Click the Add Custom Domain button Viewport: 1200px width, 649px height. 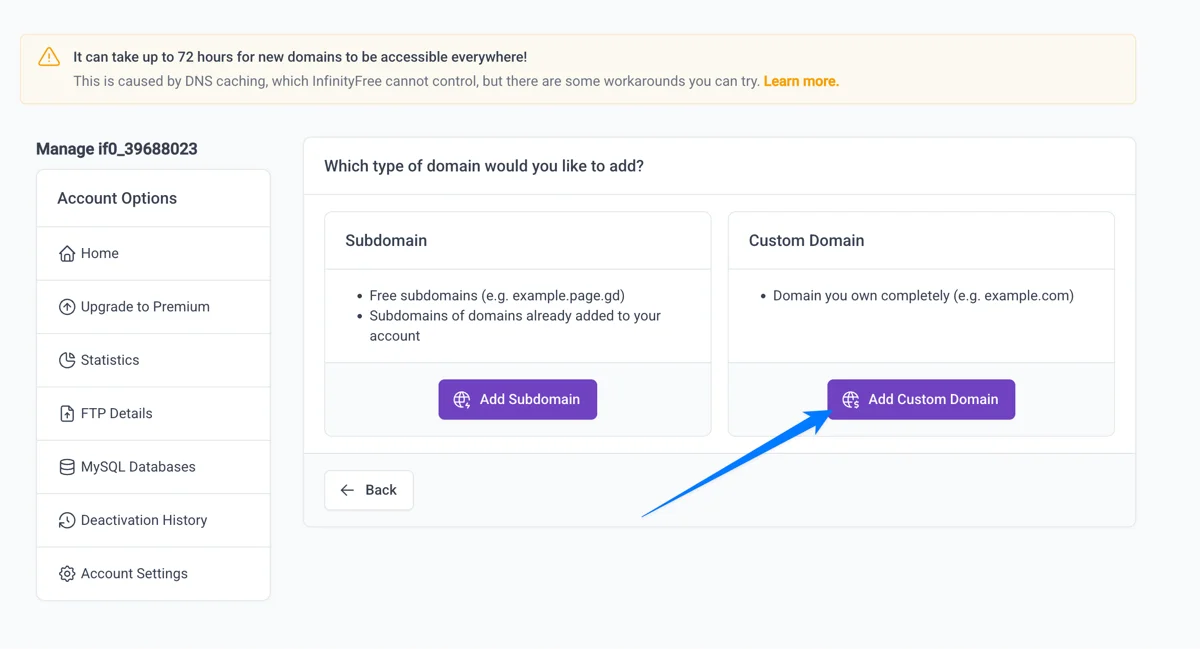[x=920, y=399]
